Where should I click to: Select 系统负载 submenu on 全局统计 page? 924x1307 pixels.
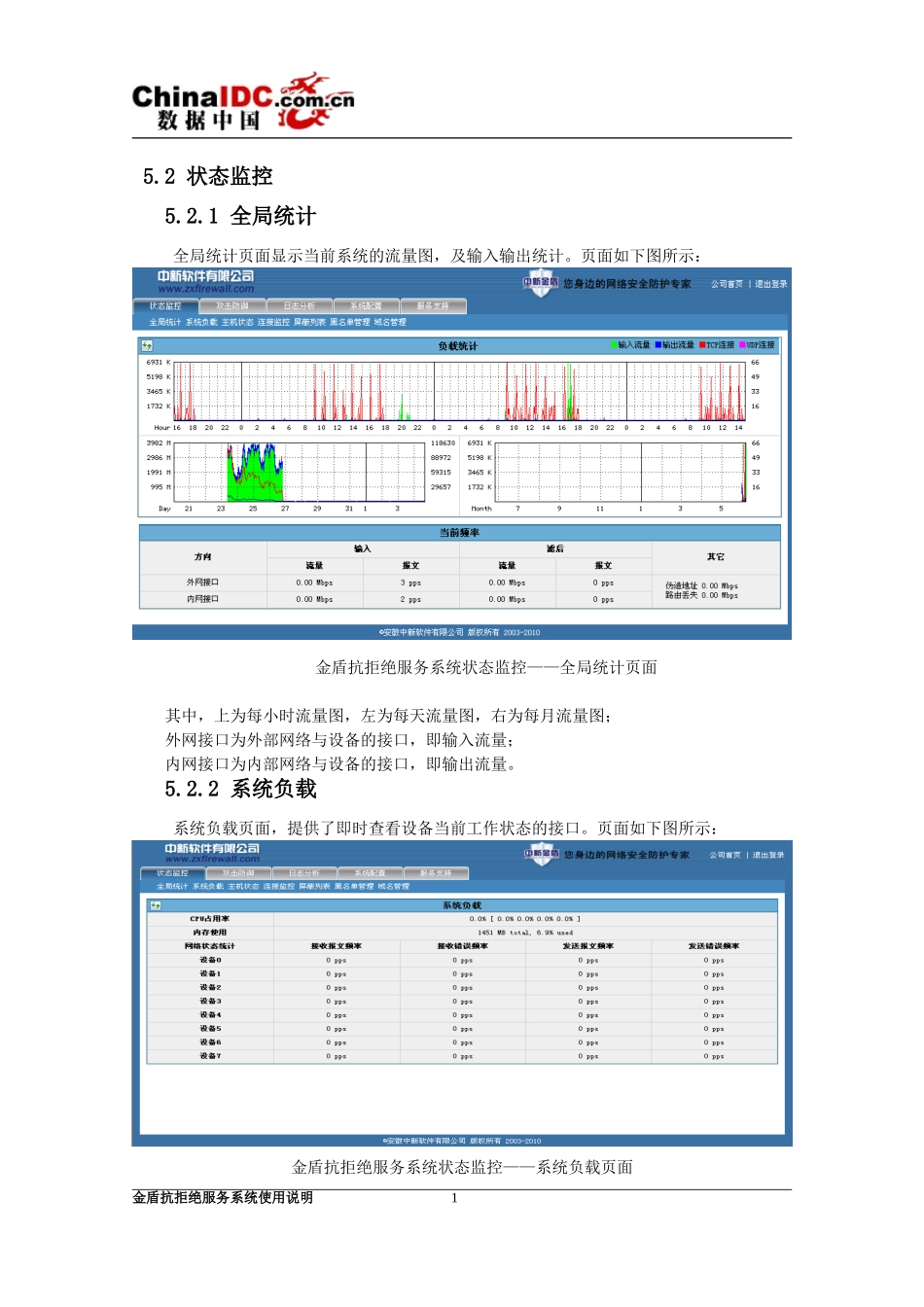(201, 322)
